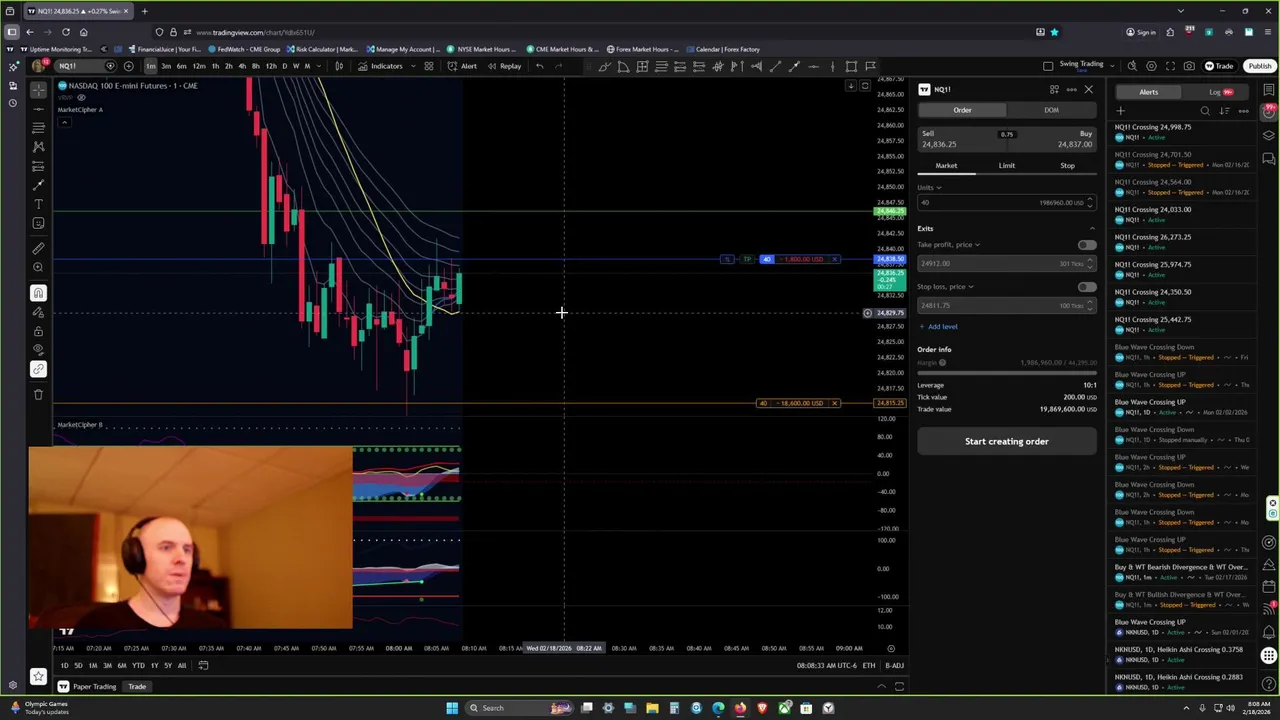Switch to the Alerts tab

1148,92
